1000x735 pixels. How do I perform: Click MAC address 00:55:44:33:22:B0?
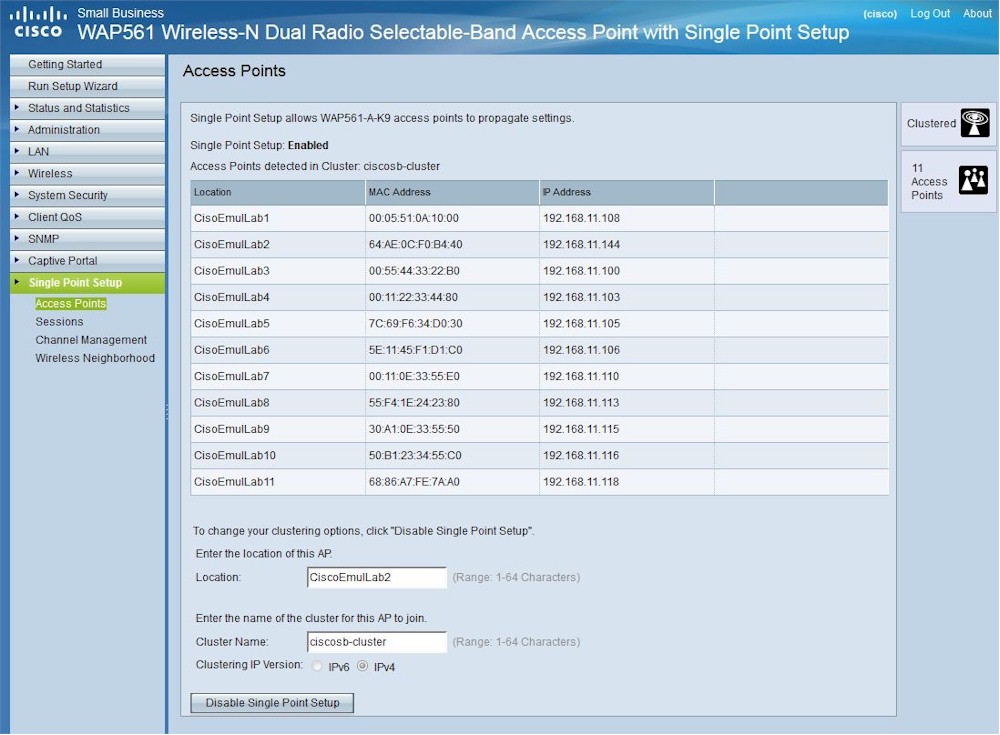[x=414, y=271]
